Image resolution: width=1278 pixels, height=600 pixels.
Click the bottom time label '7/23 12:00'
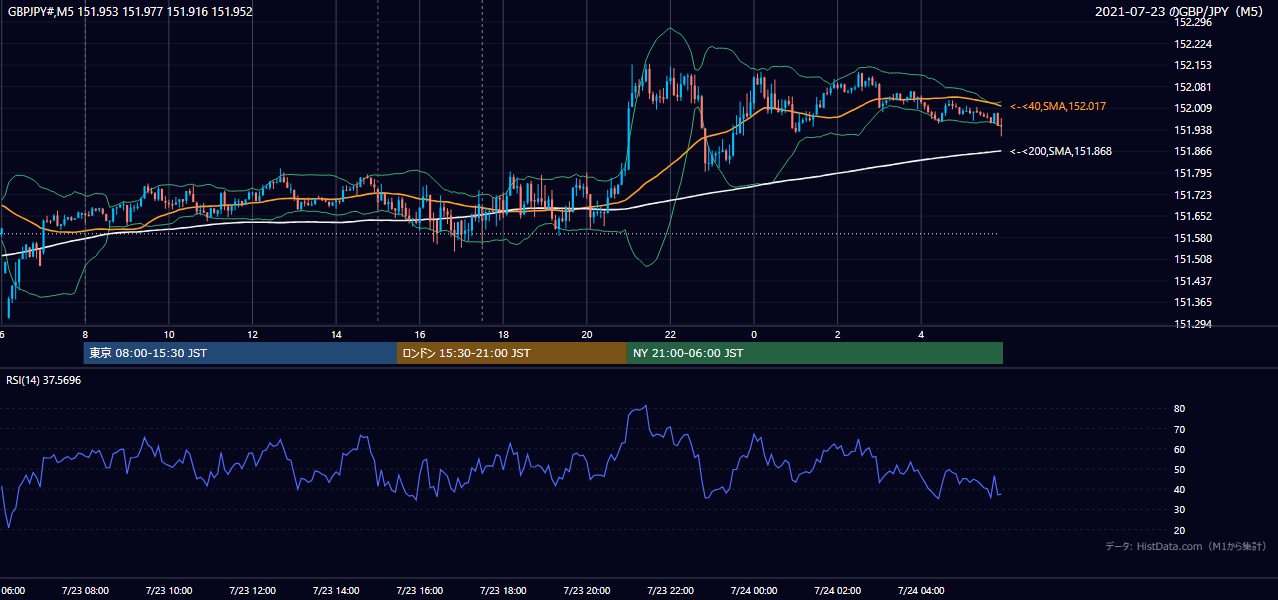(252, 591)
